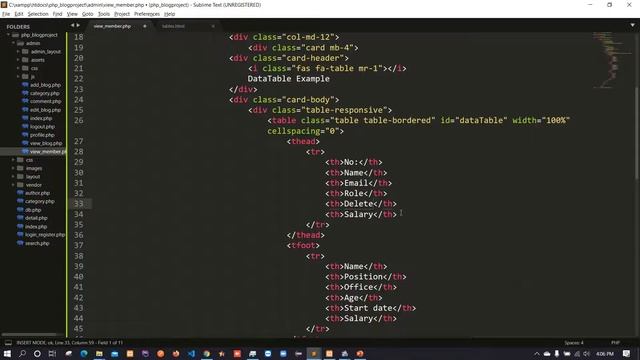Open the Windows Start menu
This screenshot has width=640, height=360.
(x=7, y=353)
